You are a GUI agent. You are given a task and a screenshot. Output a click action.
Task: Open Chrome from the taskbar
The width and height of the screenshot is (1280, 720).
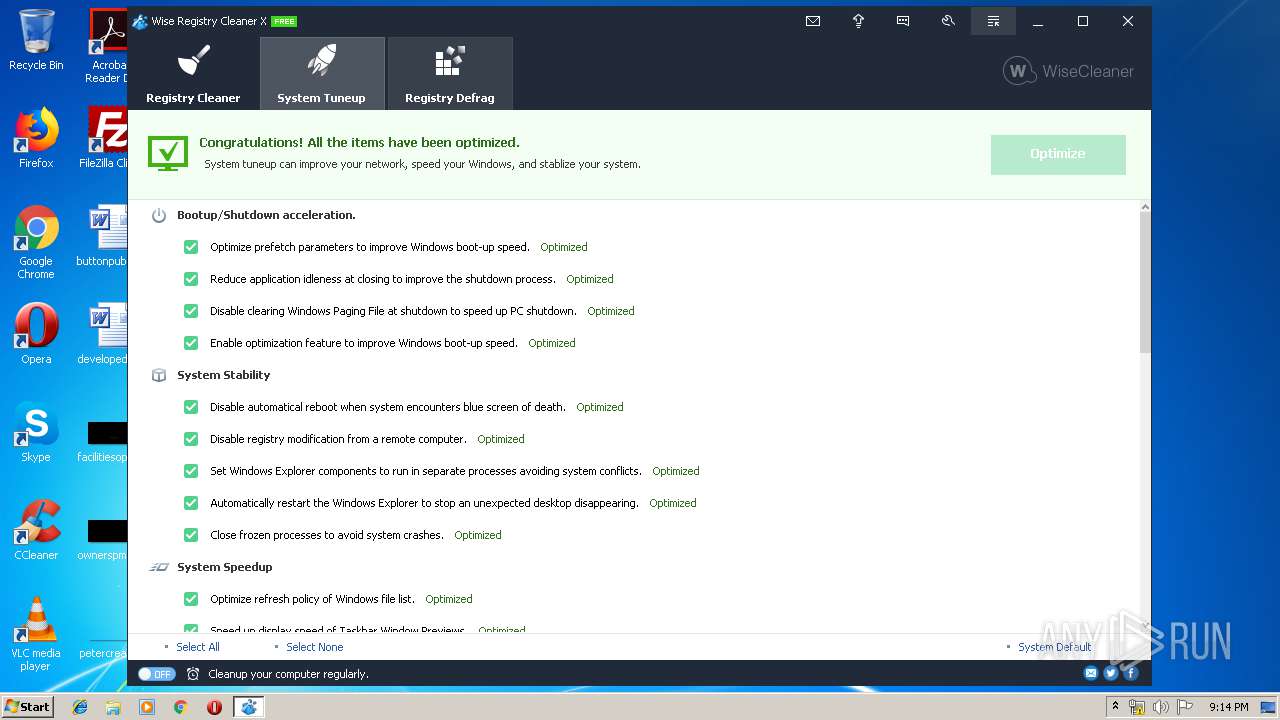click(180, 707)
